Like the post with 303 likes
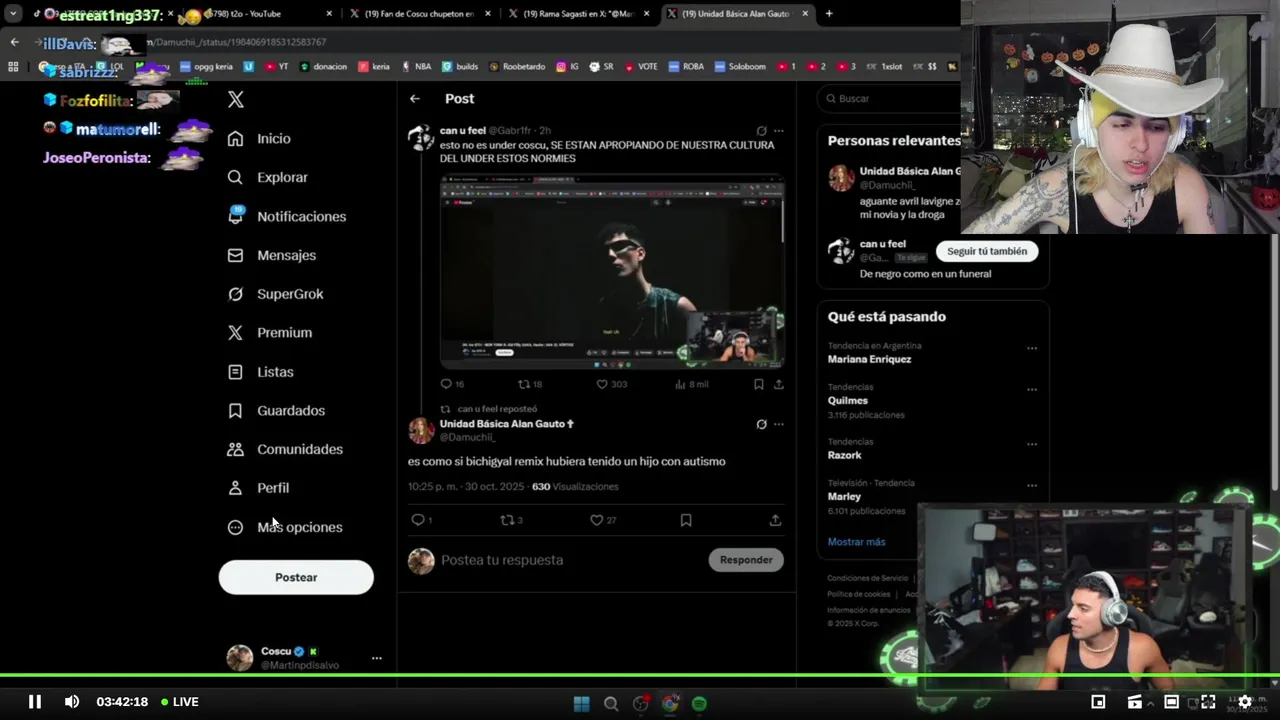Screen dimensions: 1280x720 point(602,384)
